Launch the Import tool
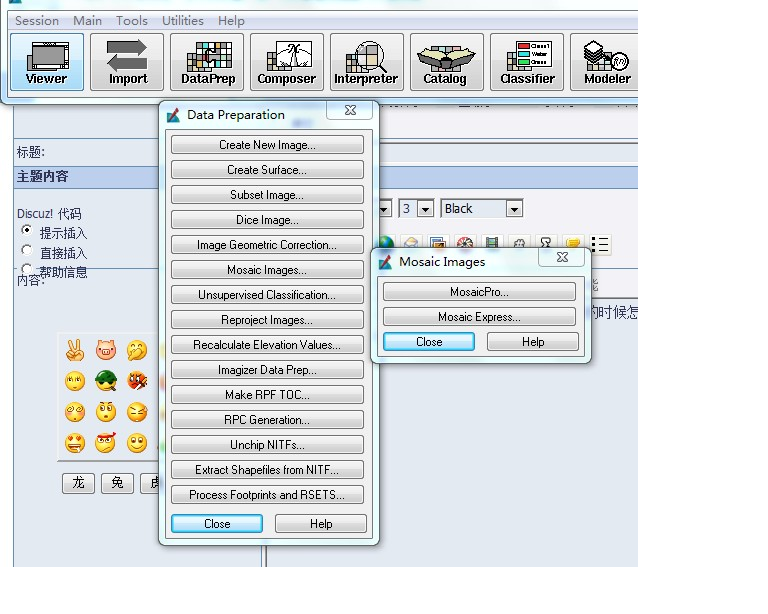Viewport: 768px width, 614px height. coord(127,62)
